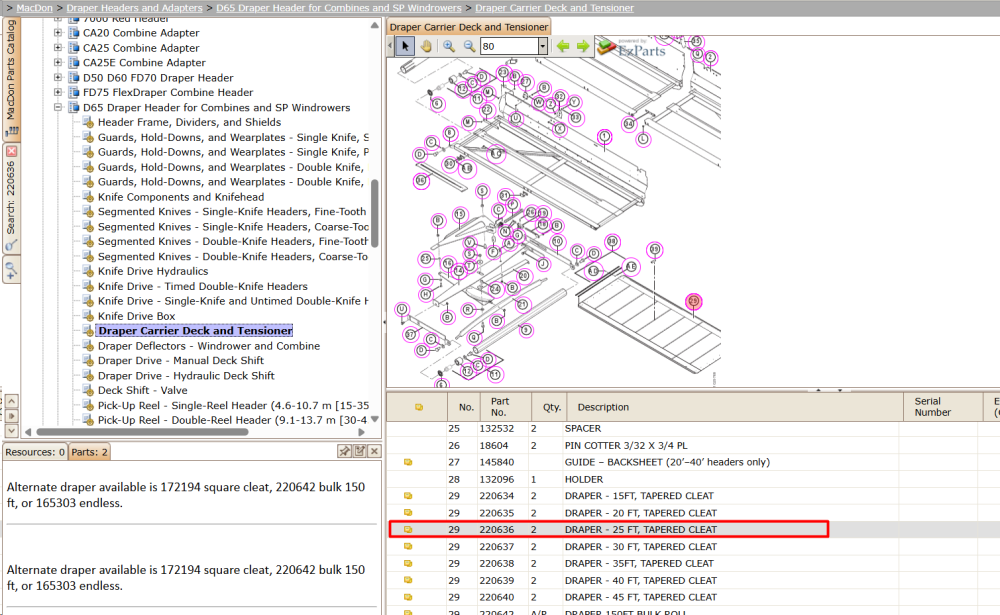Screen dimensions: 1000x615
Task: Select callout 37 on the diagram
Action: tap(410, 334)
